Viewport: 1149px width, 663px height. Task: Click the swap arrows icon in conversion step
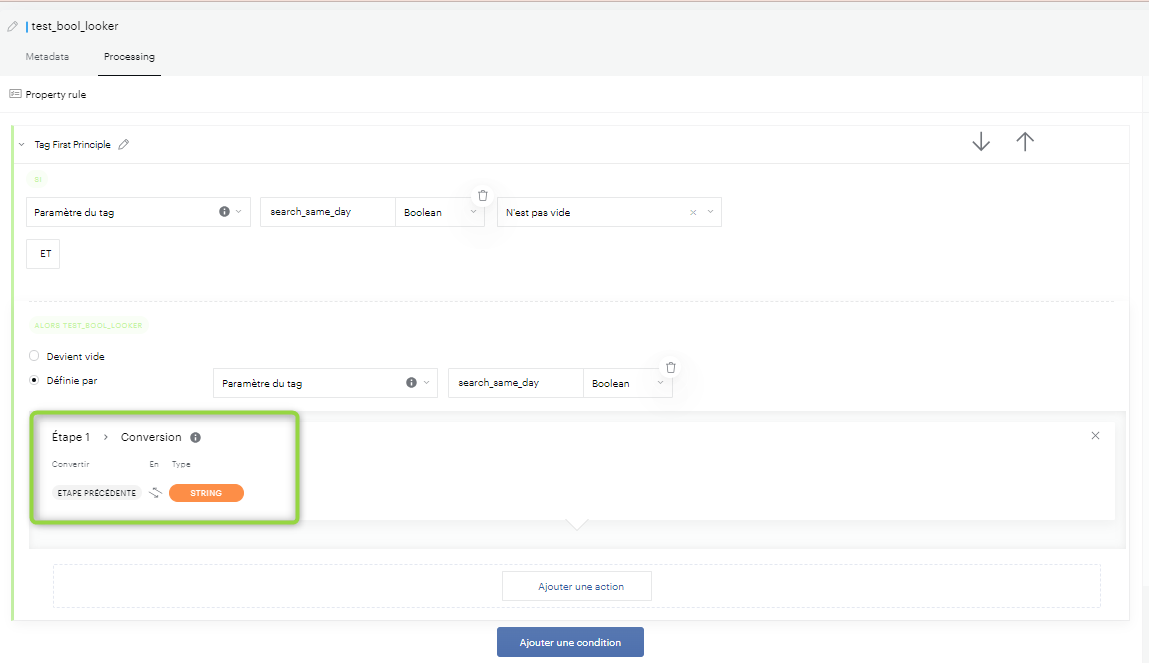point(155,493)
